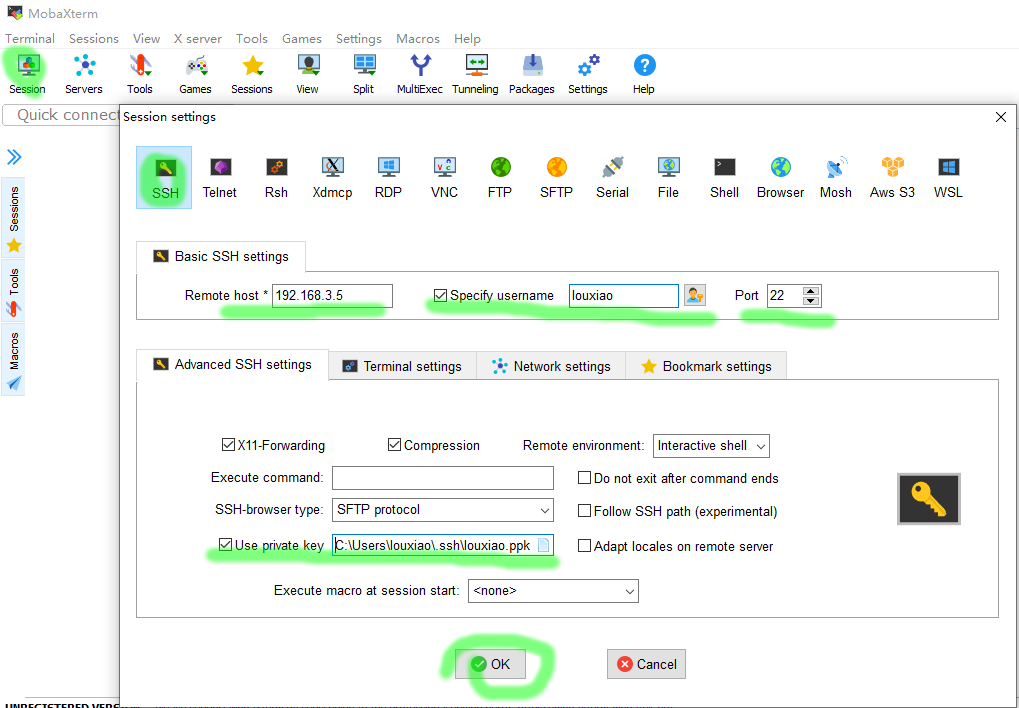The width and height of the screenshot is (1019, 708).
Task: Click the large yellow key icon
Action: point(929,499)
